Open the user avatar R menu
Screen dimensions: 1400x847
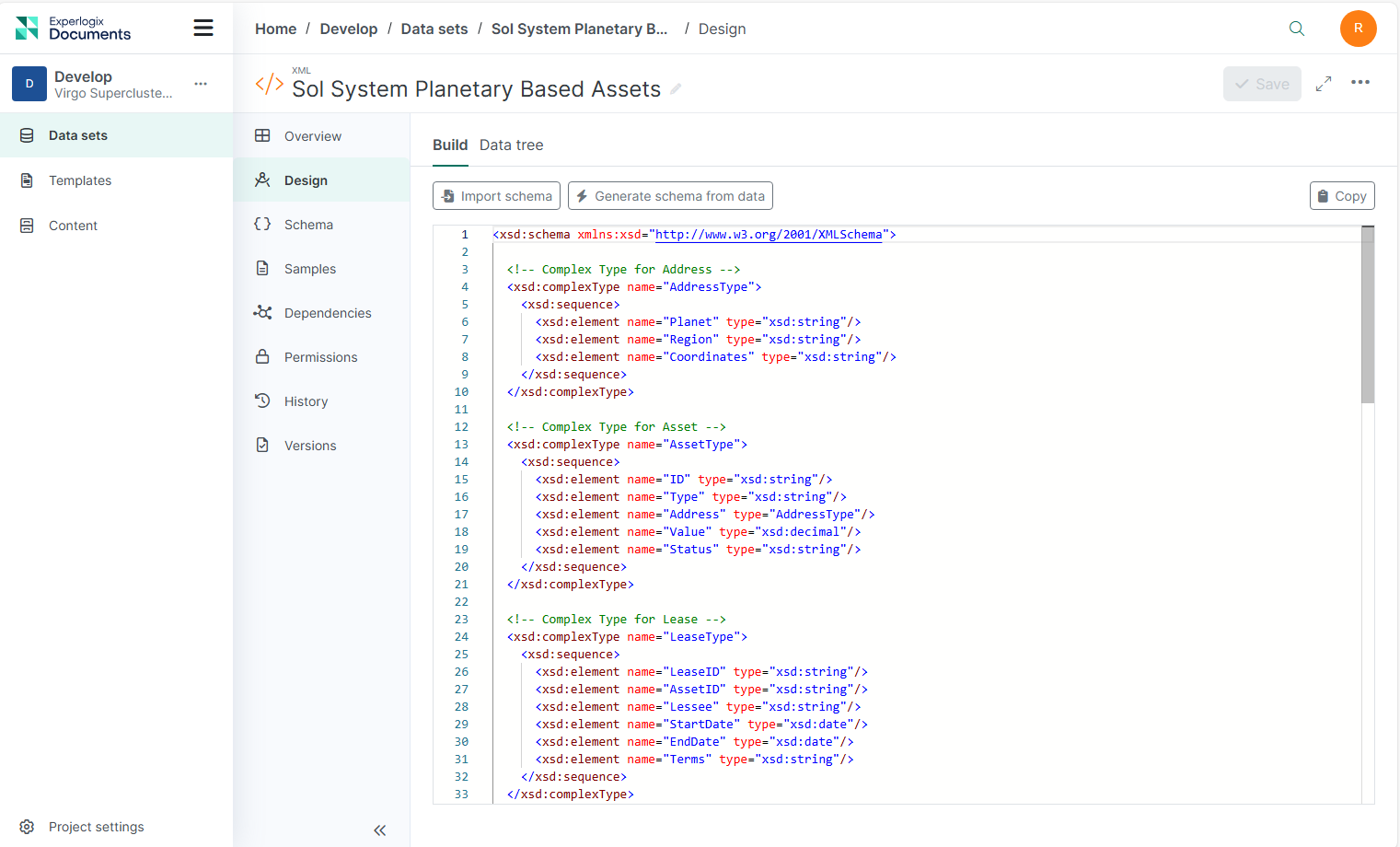point(1358,29)
